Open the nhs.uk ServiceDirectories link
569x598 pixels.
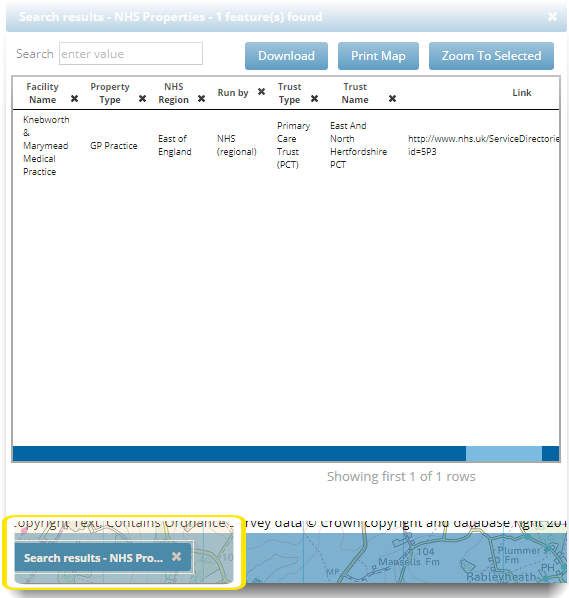coord(483,145)
